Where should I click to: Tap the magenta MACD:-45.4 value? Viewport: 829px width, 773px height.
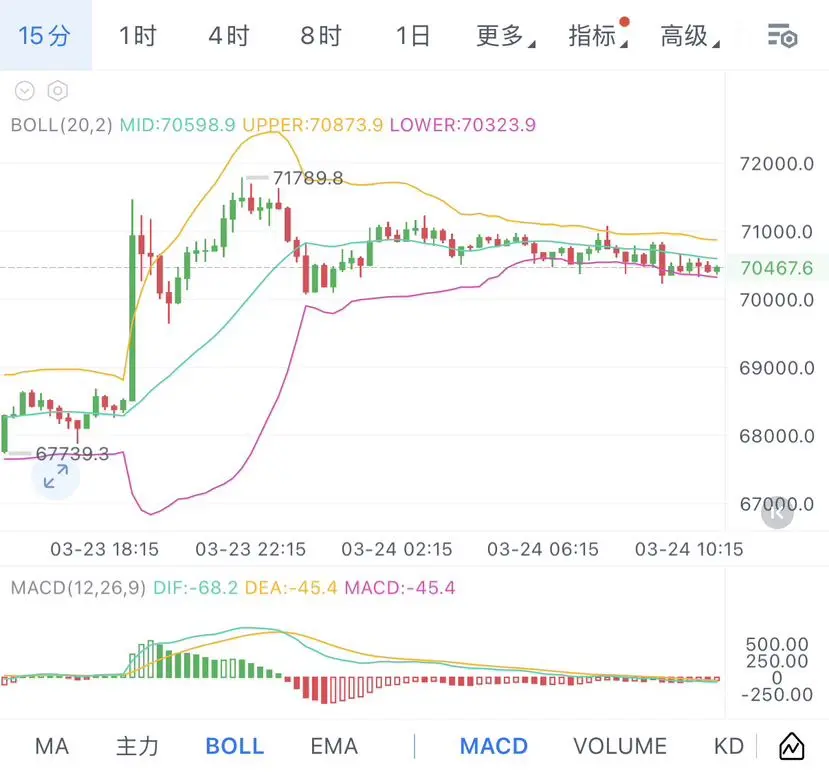400,587
